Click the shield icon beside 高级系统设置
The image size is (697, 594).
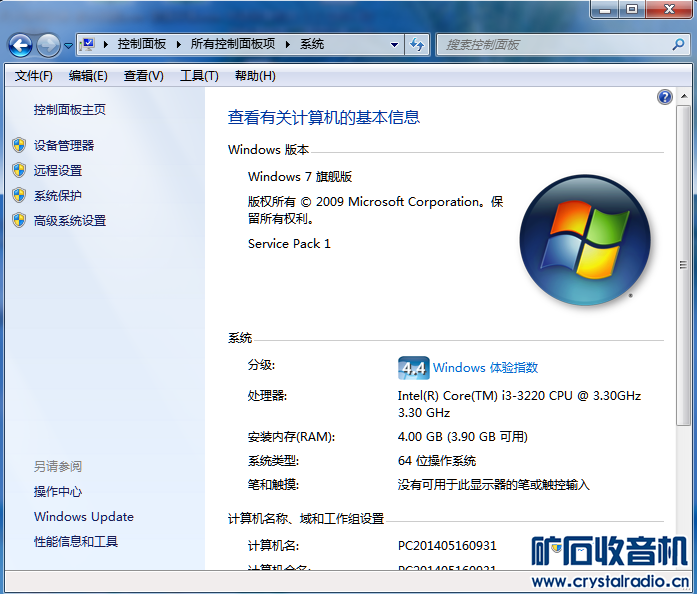[19, 220]
